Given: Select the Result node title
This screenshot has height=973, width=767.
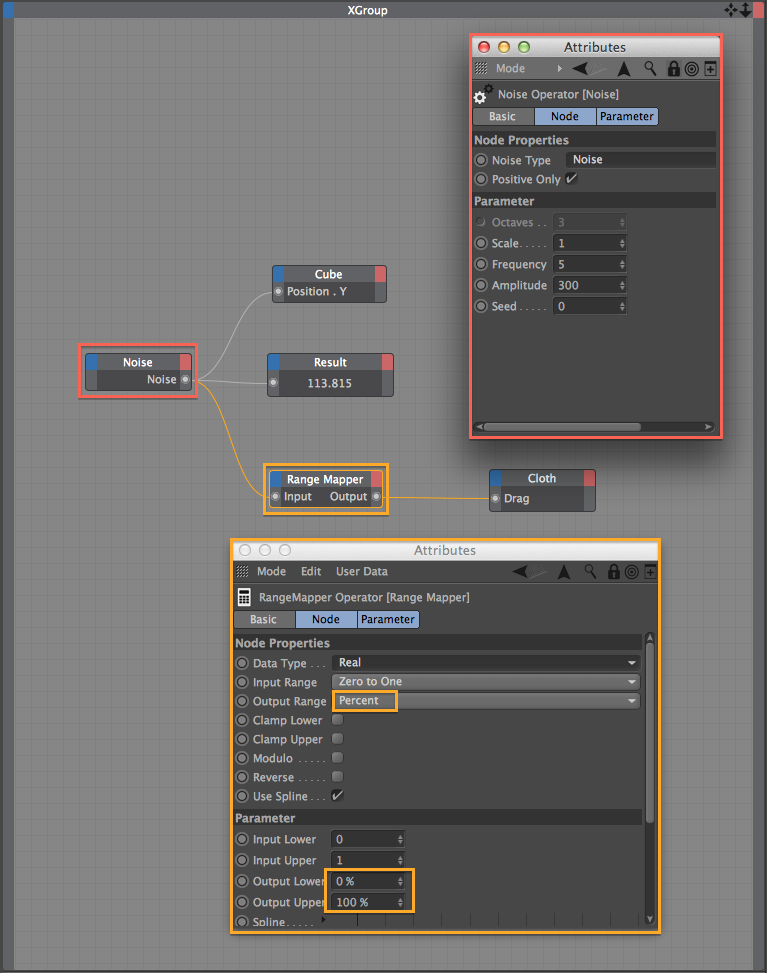Looking at the screenshot, I should pos(330,362).
